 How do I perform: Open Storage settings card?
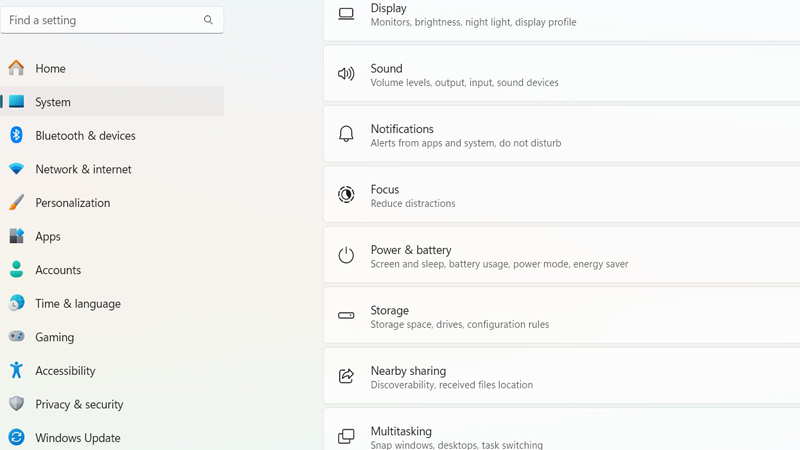(x=562, y=315)
